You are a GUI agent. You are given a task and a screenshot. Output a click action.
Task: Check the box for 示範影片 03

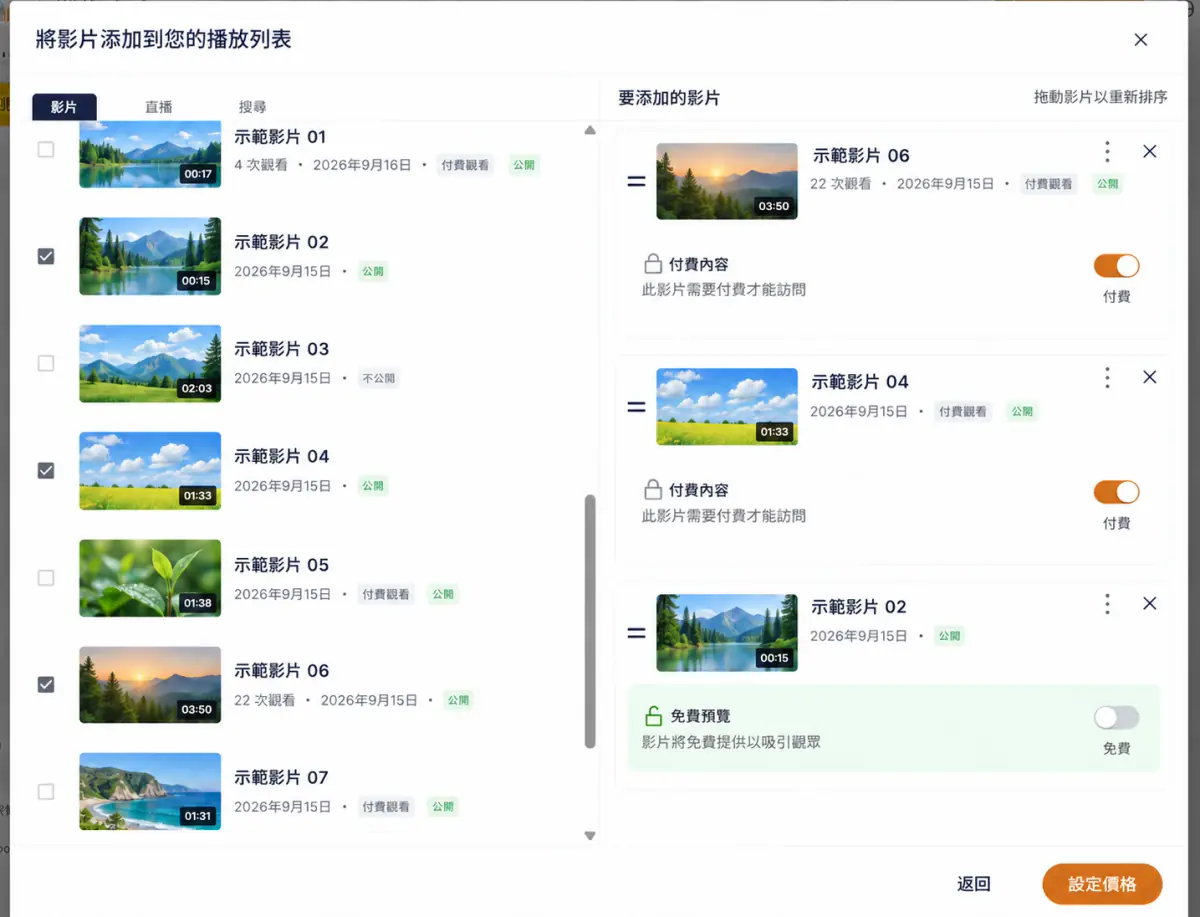[46, 363]
